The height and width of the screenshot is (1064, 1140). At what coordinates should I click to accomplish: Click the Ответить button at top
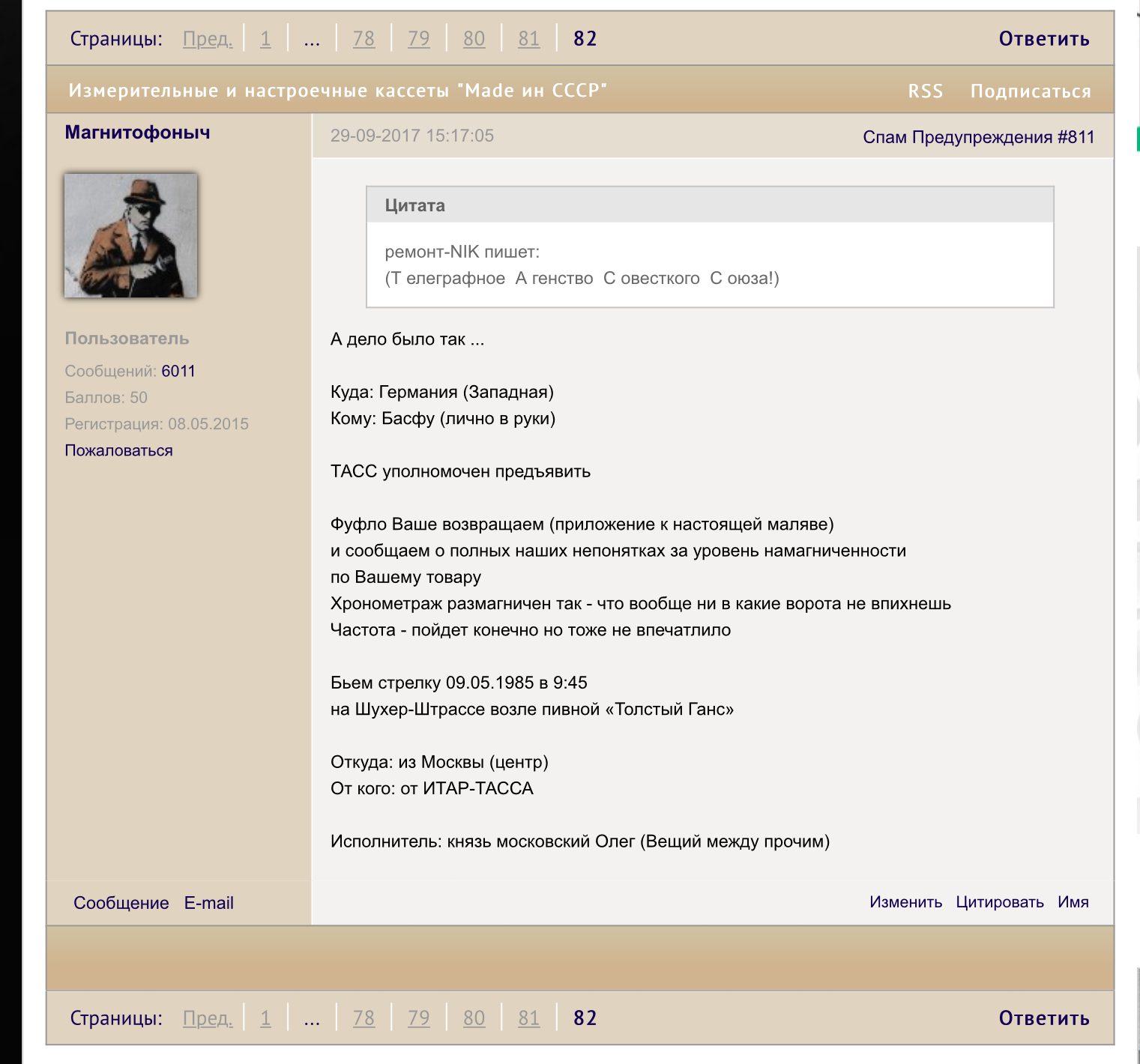[1043, 39]
